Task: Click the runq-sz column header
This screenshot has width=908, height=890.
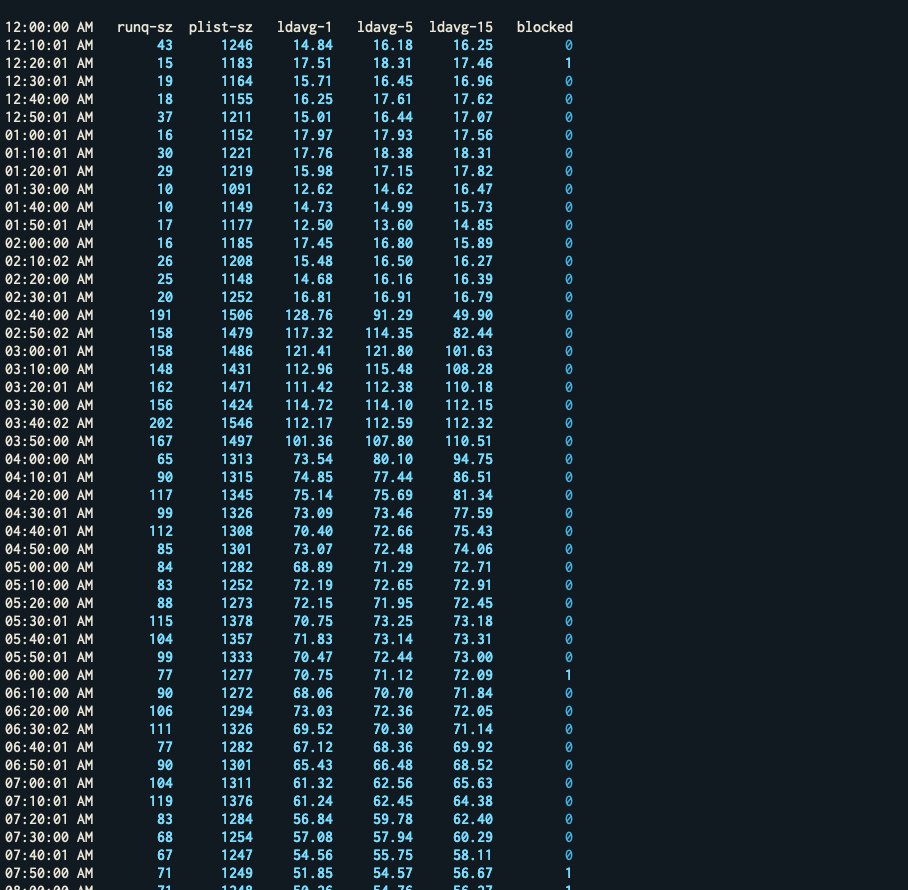Action: point(145,27)
